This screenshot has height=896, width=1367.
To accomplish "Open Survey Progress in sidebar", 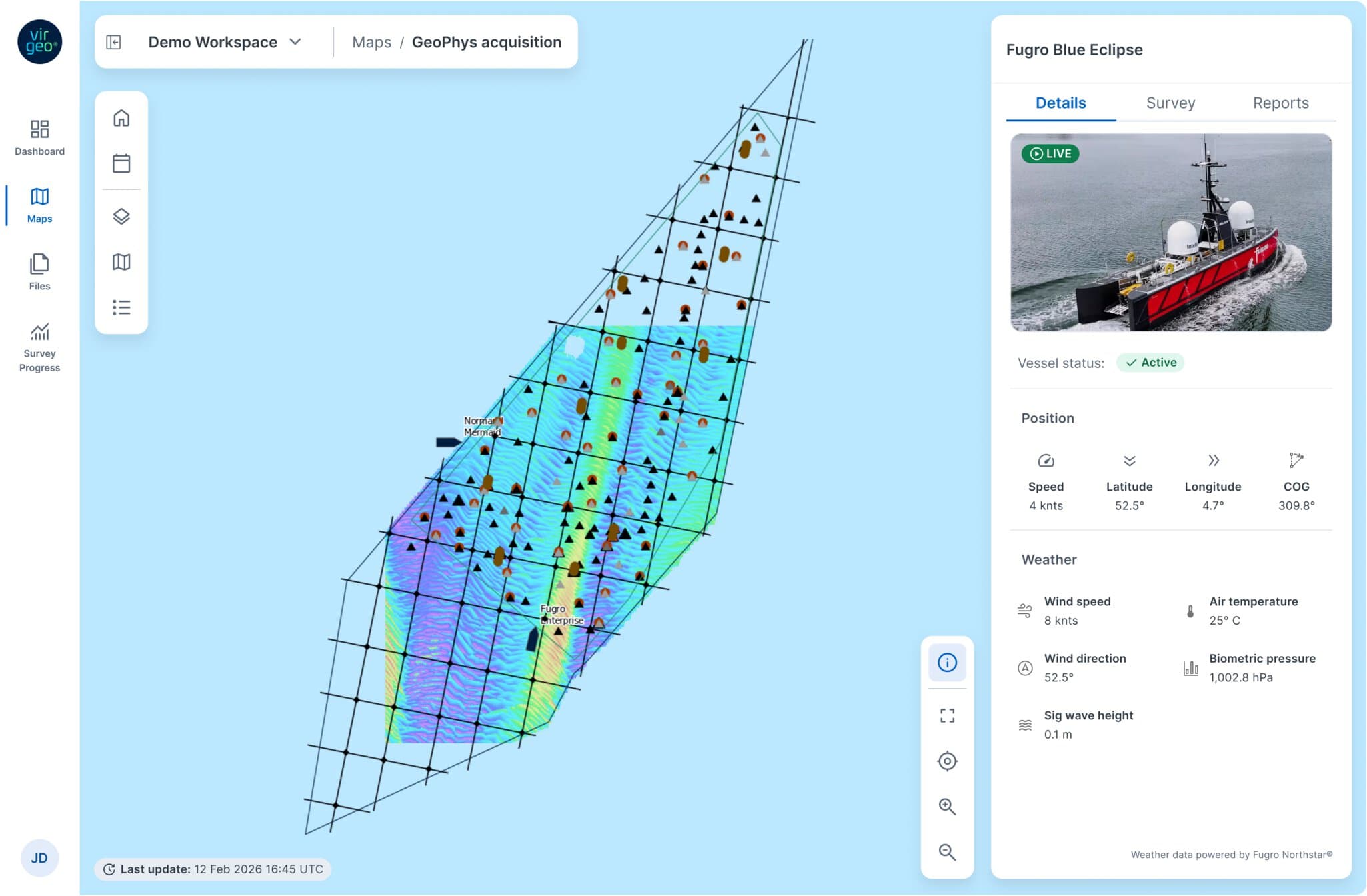I will coord(39,347).
